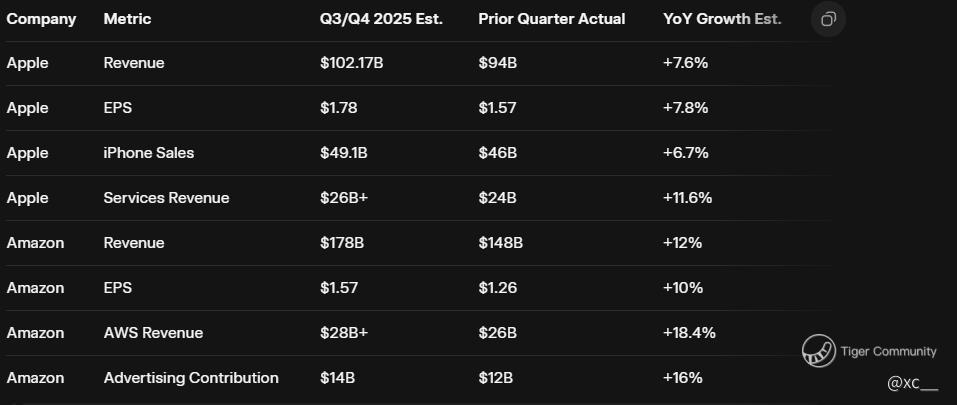Click the @xc__ username handle
Screen dimensions: 957x405
[912, 383]
